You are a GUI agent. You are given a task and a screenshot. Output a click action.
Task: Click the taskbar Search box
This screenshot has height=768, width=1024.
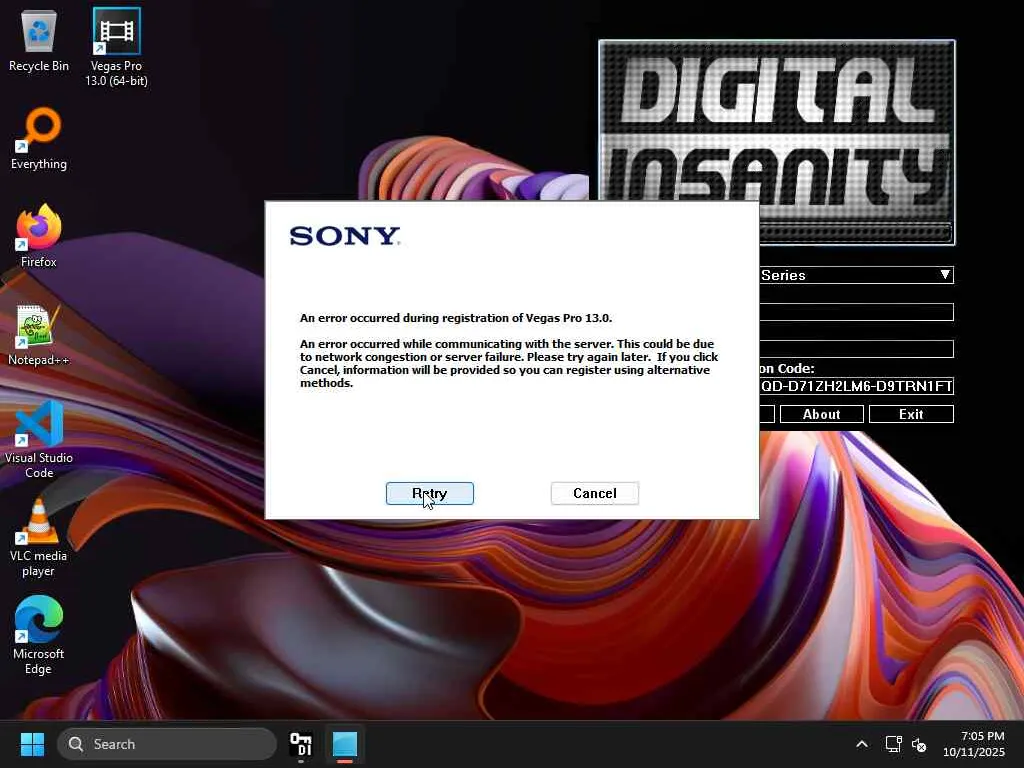(x=167, y=744)
